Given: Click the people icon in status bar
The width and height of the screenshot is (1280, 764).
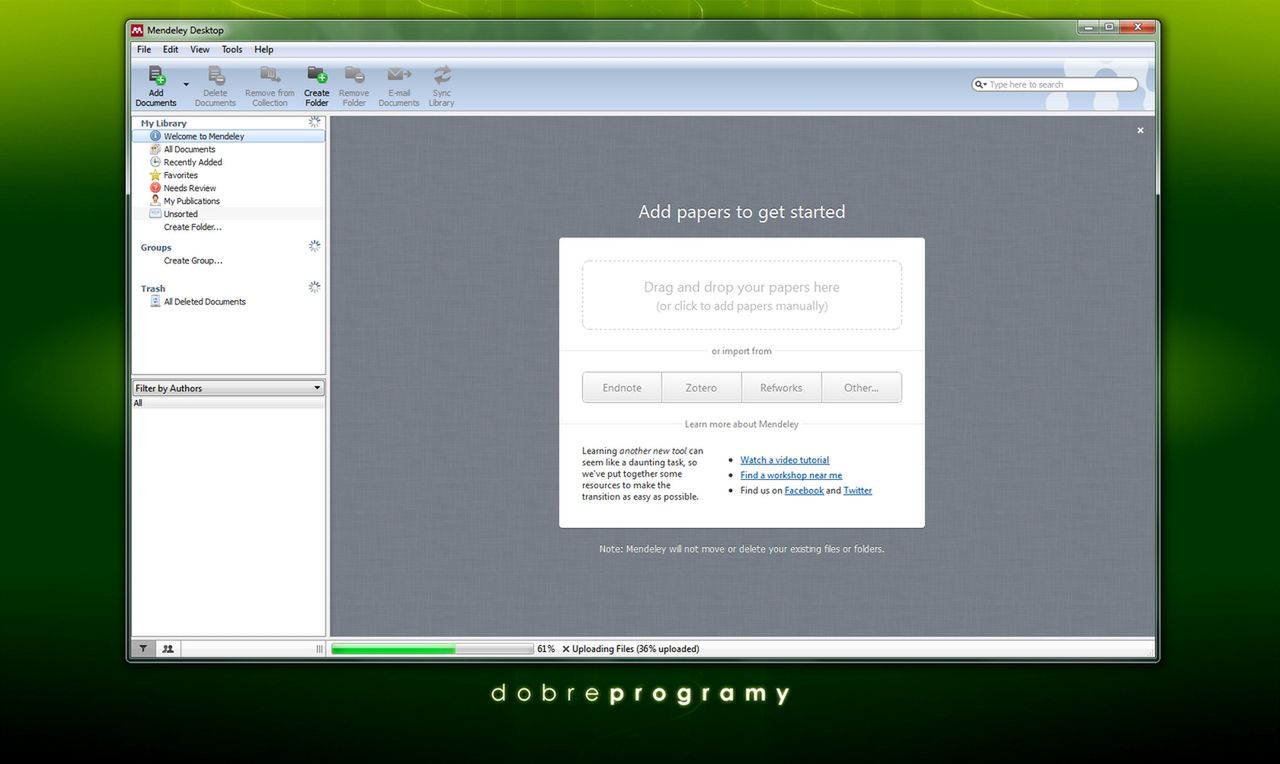Looking at the screenshot, I should tap(168, 648).
